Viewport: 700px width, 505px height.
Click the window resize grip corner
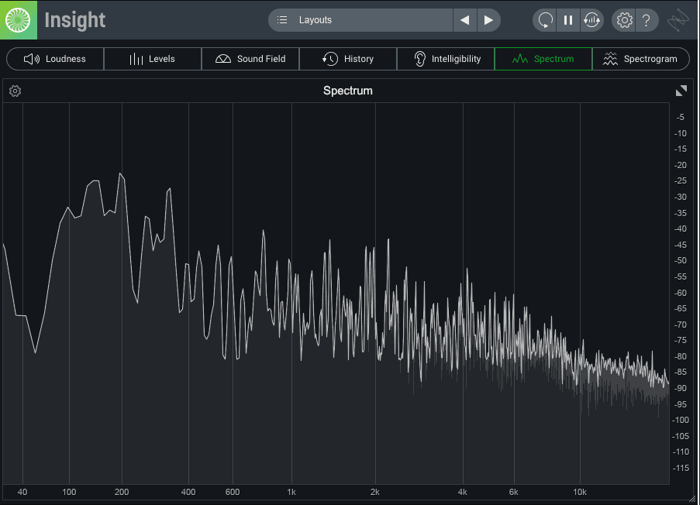point(692,499)
